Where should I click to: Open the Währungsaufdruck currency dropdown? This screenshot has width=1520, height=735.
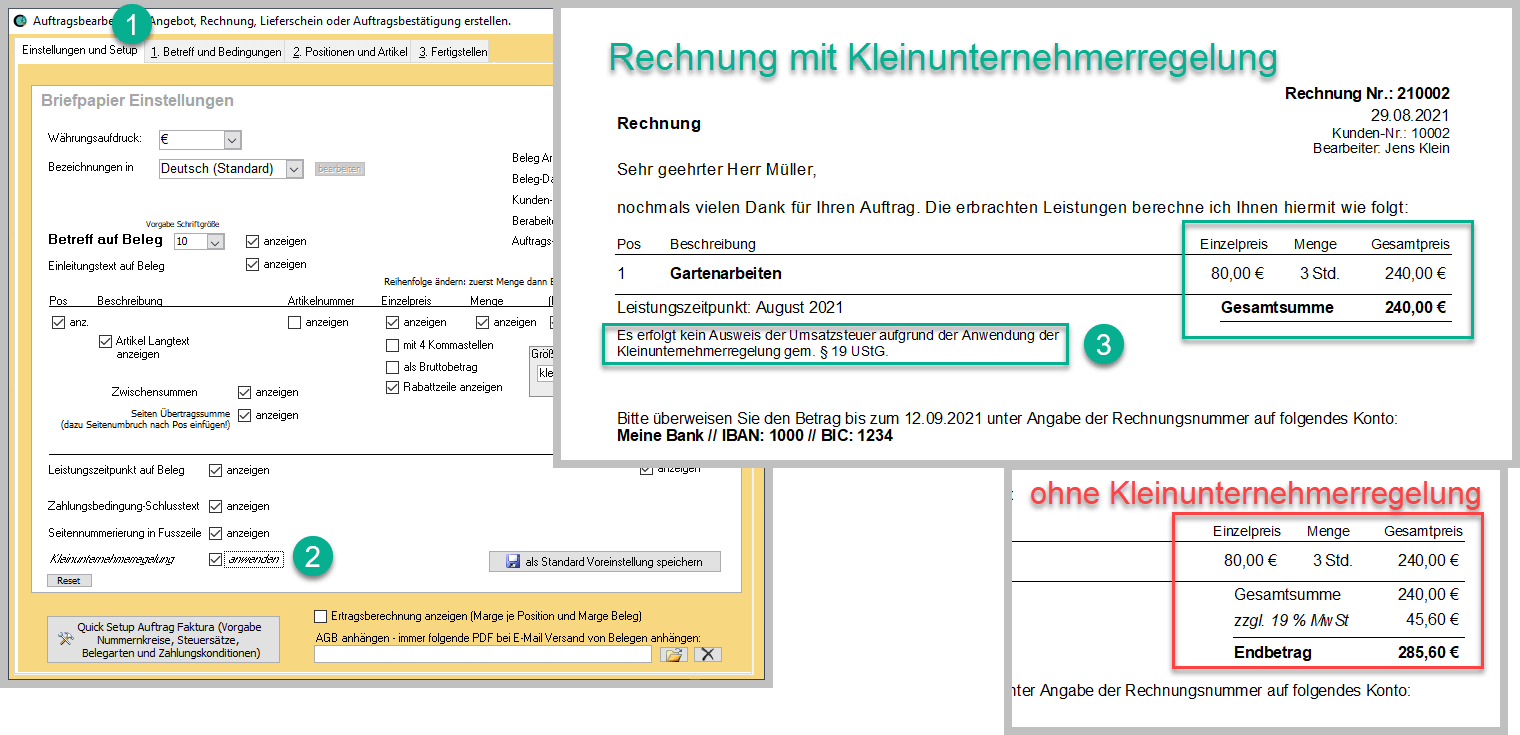pos(232,140)
